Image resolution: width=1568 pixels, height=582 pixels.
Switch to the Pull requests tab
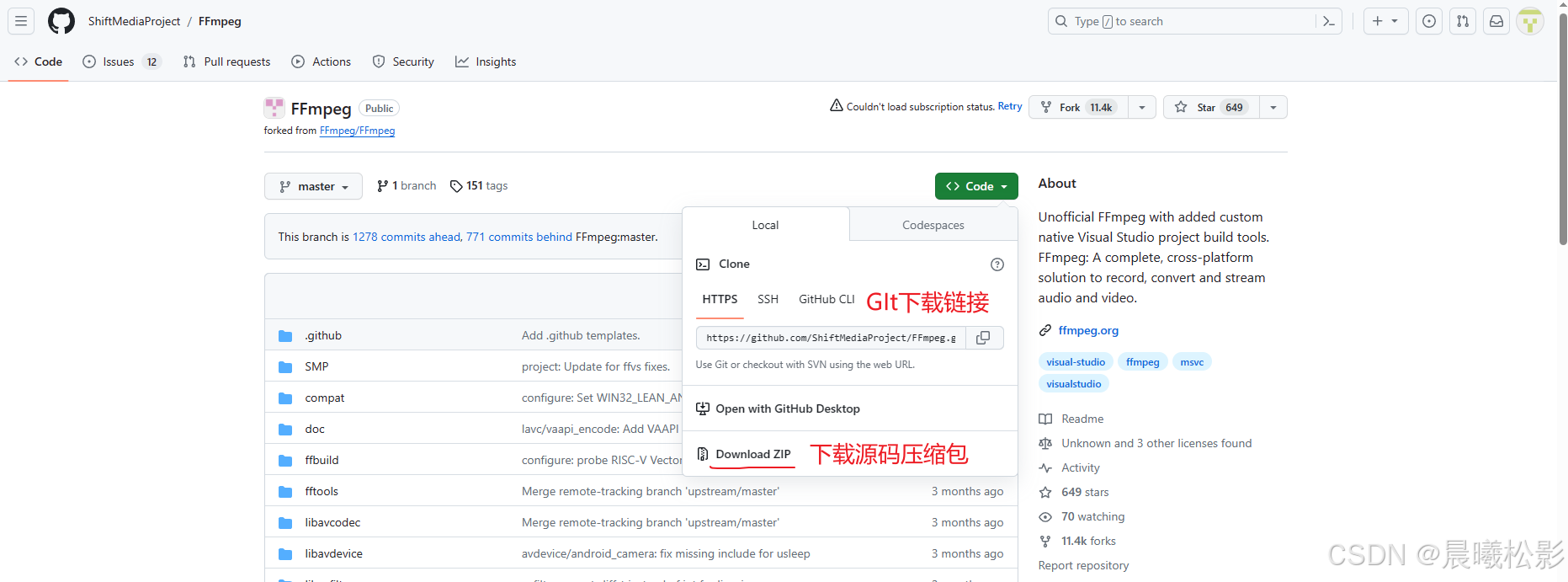(x=227, y=61)
